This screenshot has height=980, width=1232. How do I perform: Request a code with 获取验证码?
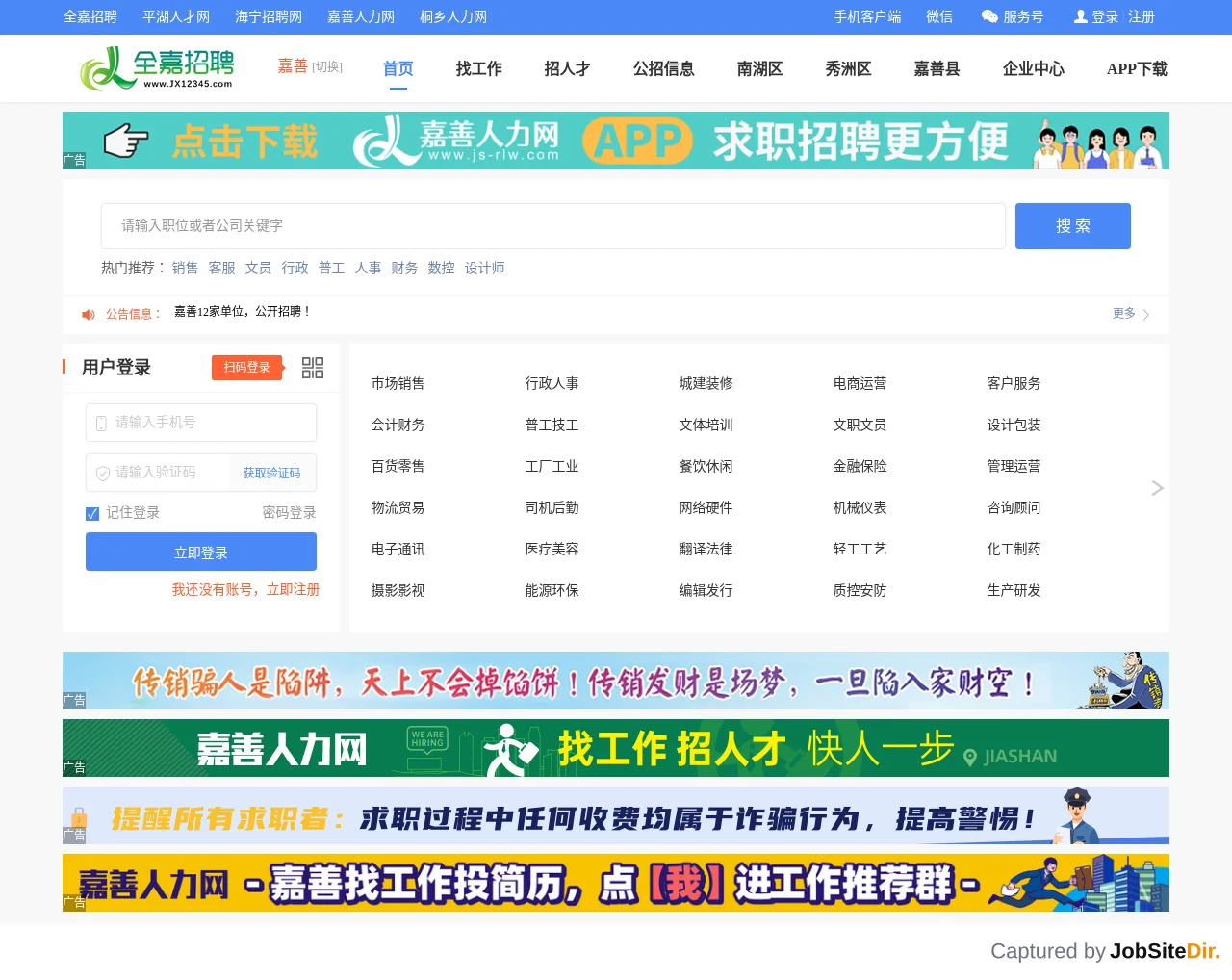tap(271, 473)
